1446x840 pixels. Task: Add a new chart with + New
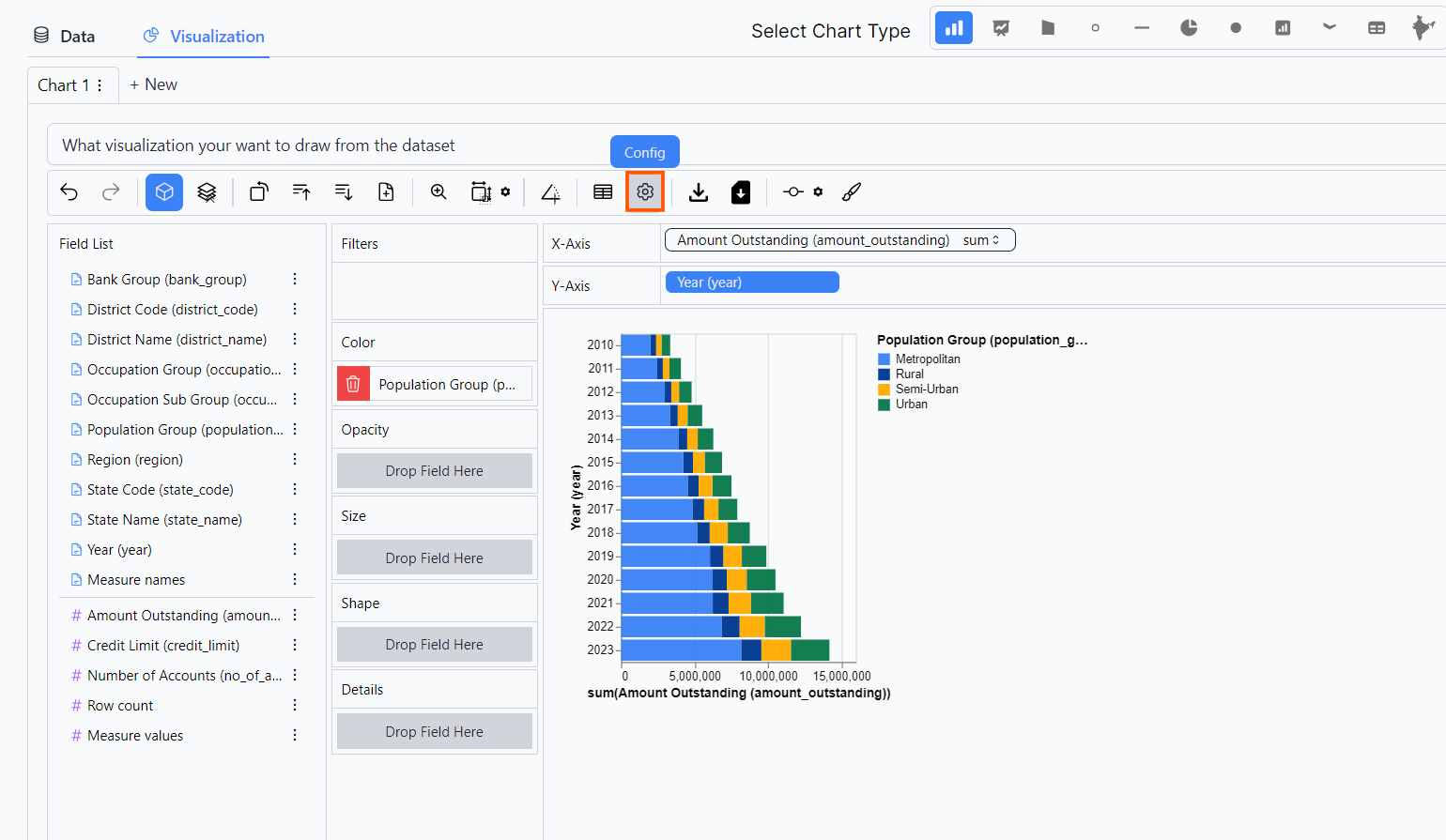153,85
